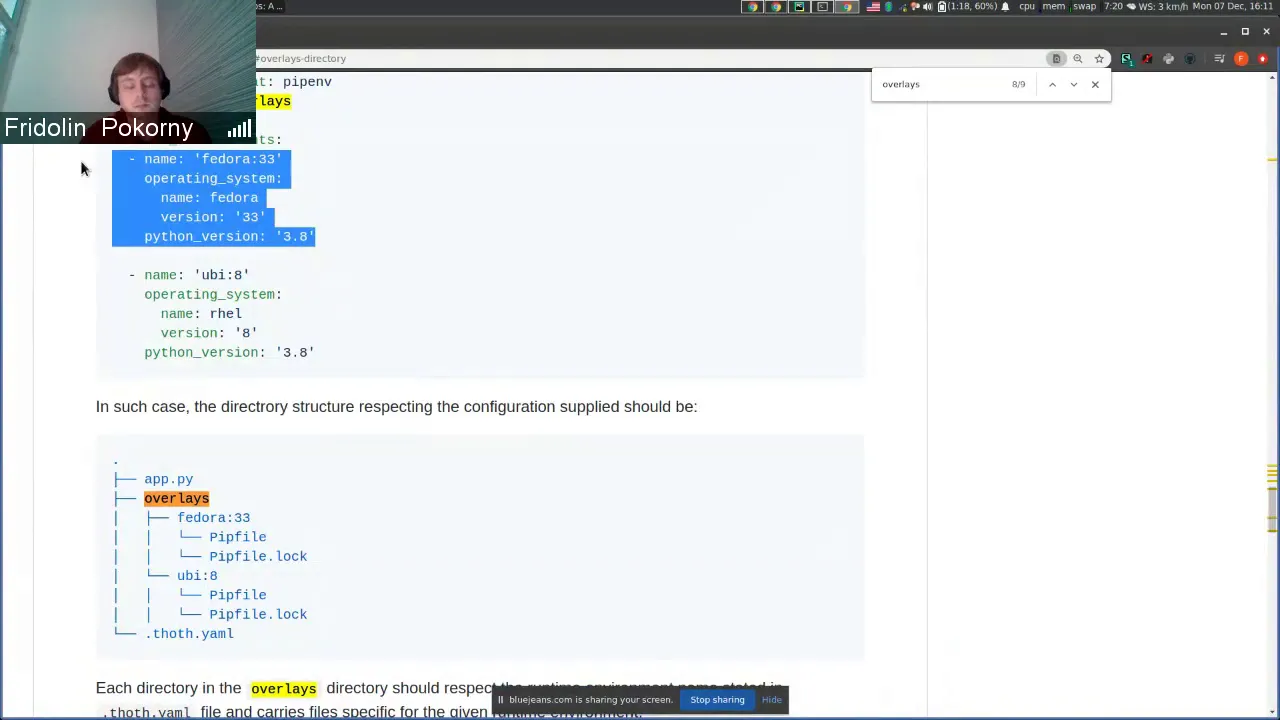
Task: Click '.thoth.yaml' in the directory tree
Action: [x=189, y=634]
